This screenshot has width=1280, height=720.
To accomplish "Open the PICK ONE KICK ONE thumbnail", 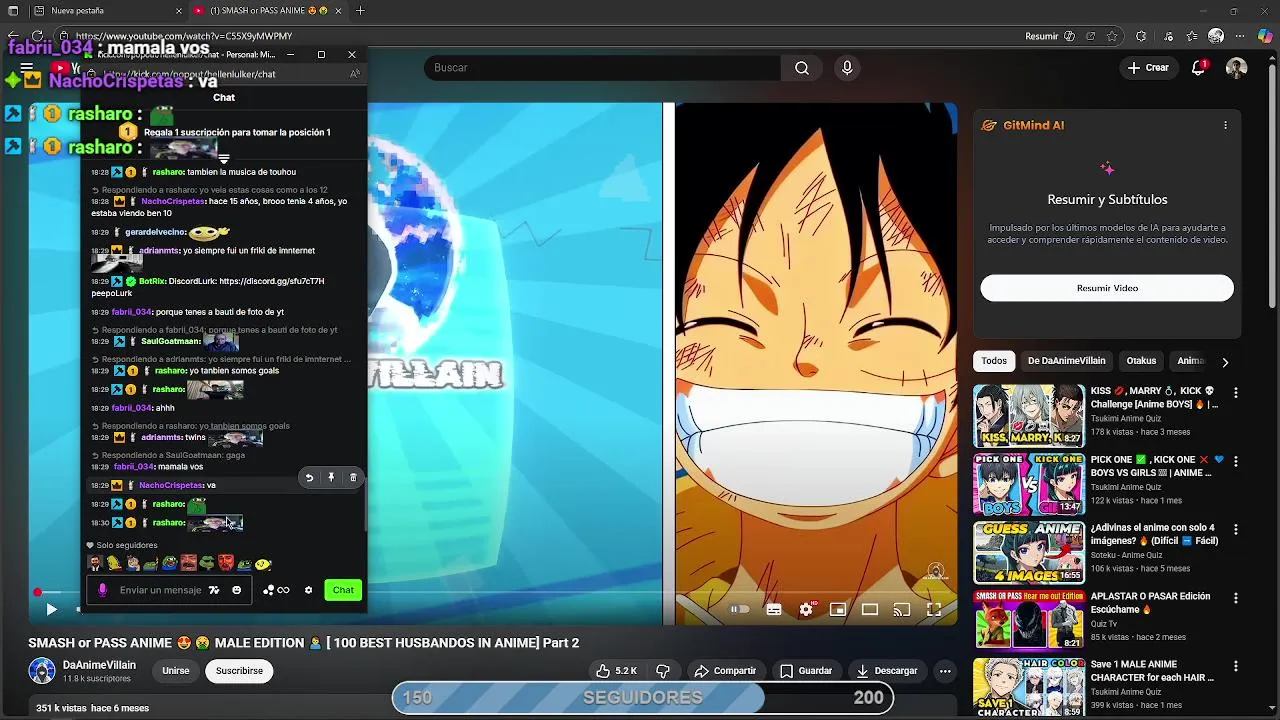I will (1029, 484).
